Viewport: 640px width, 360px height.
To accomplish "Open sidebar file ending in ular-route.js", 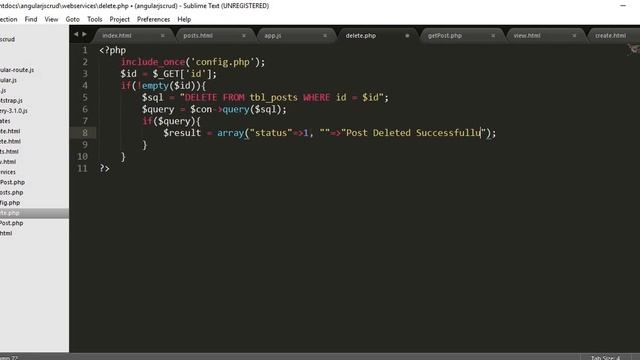I will point(17,70).
